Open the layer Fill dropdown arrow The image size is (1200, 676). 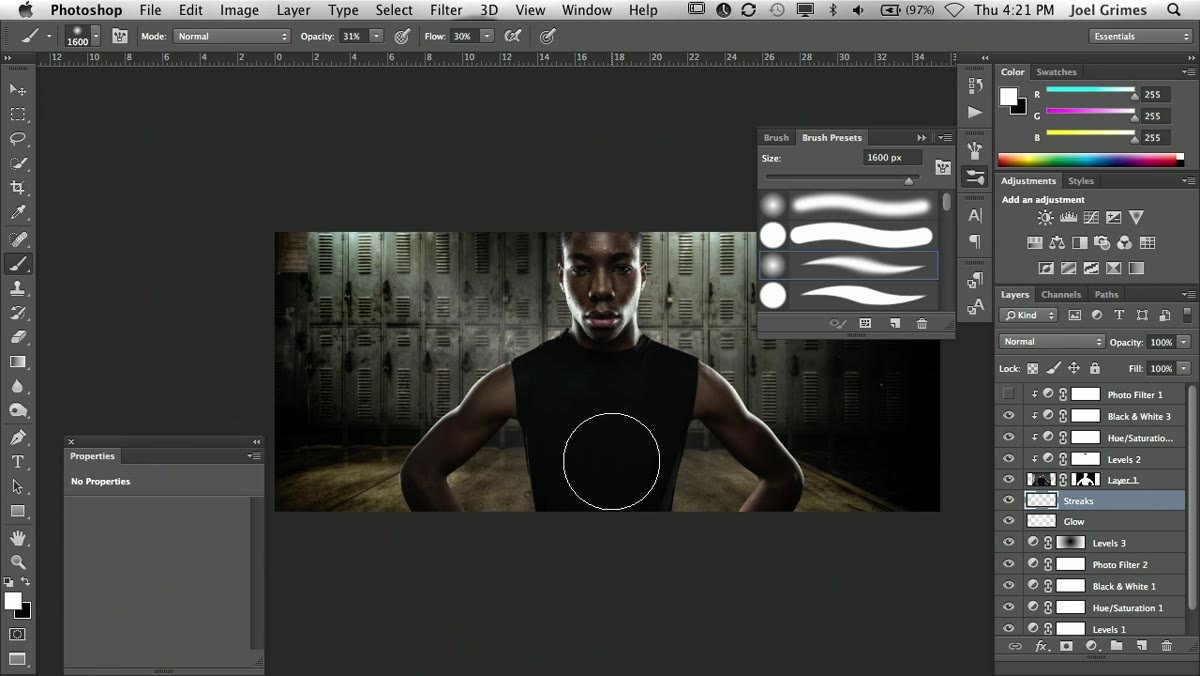1184,368
